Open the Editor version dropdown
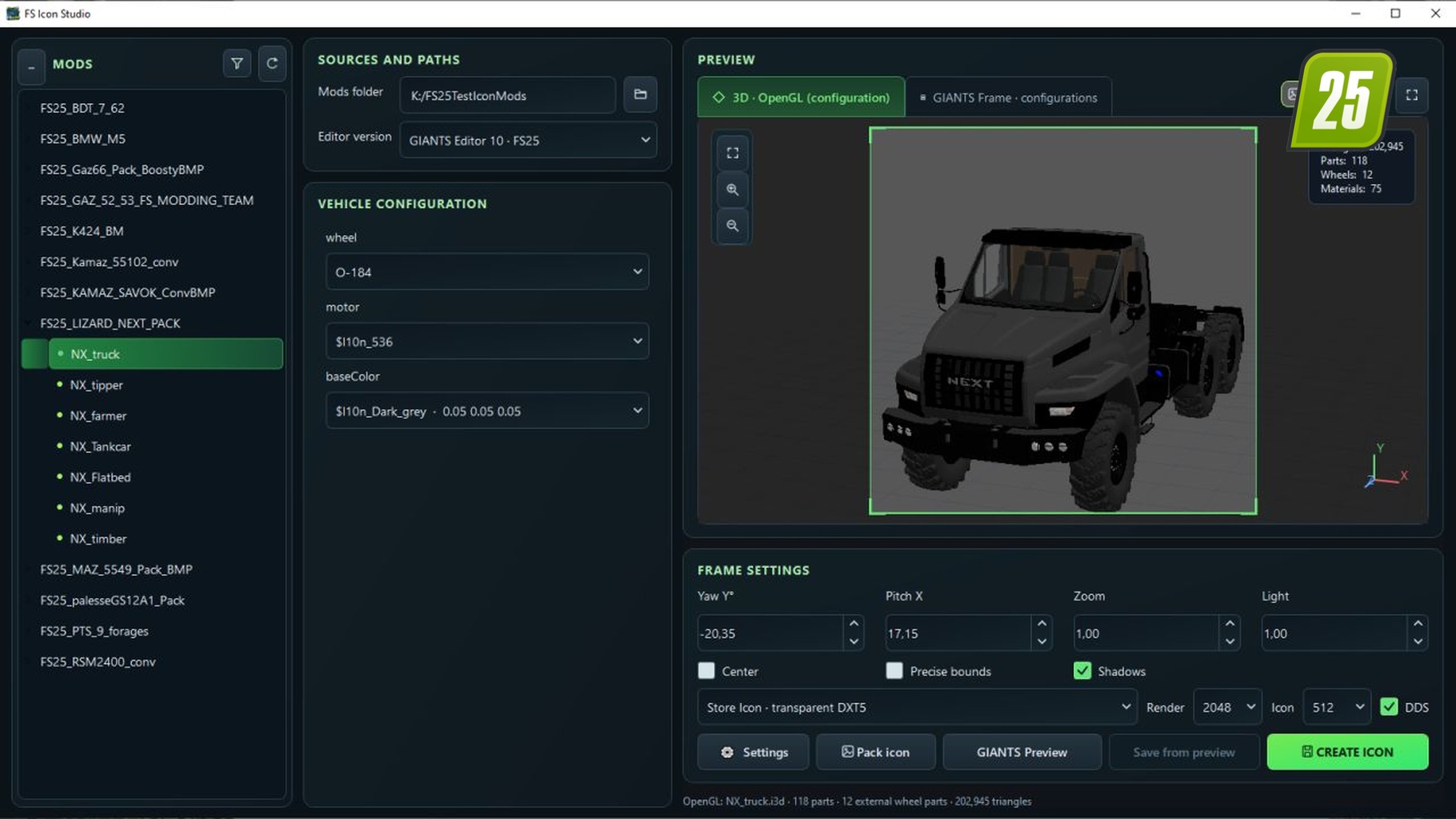 (528, 140)
